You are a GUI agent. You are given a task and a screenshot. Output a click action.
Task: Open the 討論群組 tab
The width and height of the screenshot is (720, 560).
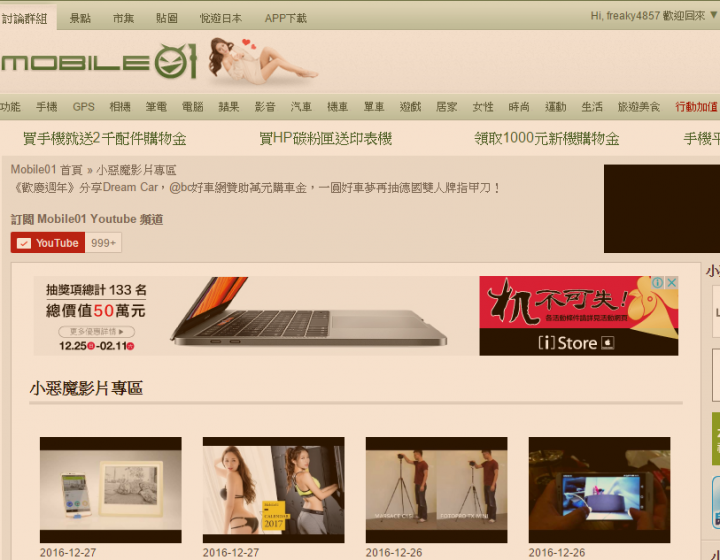point(24,18)
